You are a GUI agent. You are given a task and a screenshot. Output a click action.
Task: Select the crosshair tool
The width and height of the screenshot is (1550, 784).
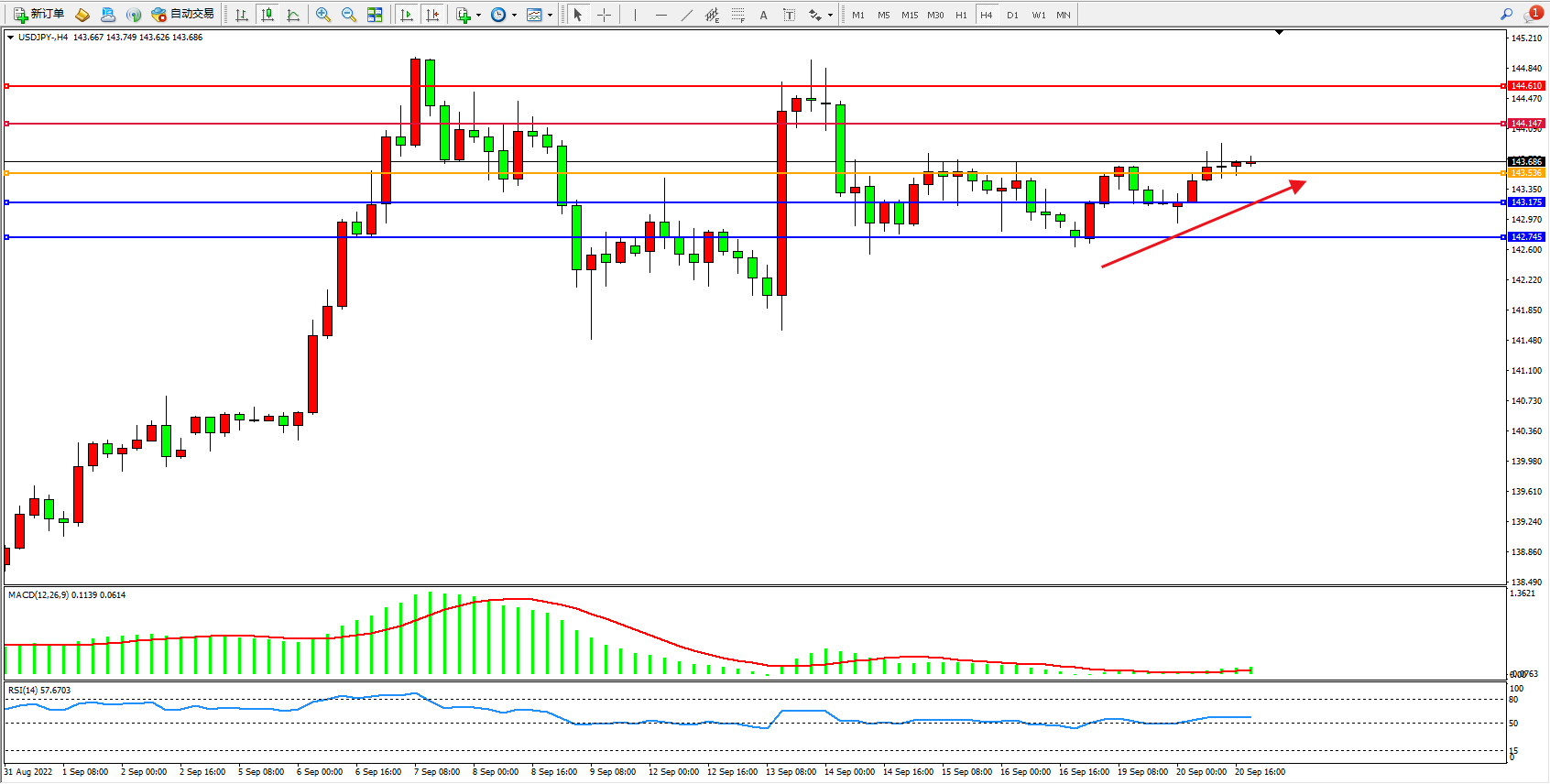tap(604, 15)
